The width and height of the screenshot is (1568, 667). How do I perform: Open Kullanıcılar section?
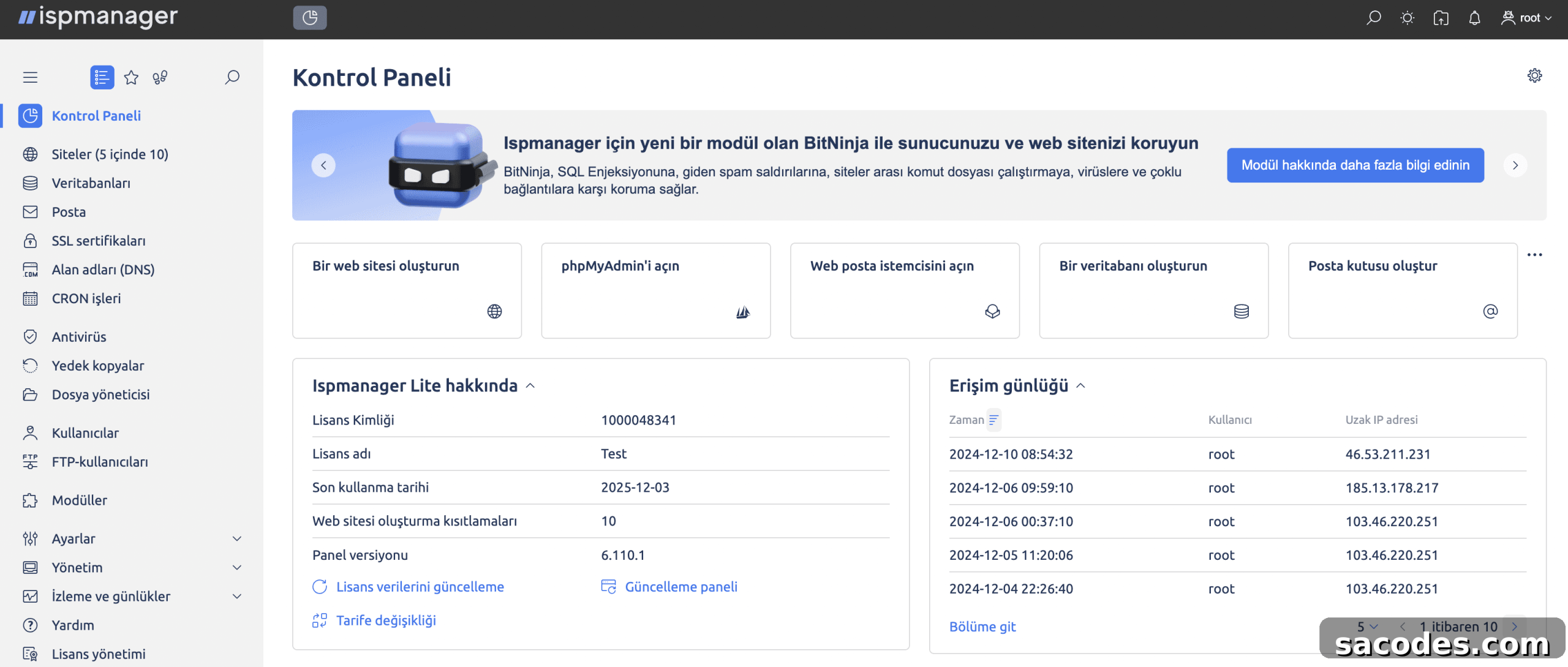click(85, 433)
